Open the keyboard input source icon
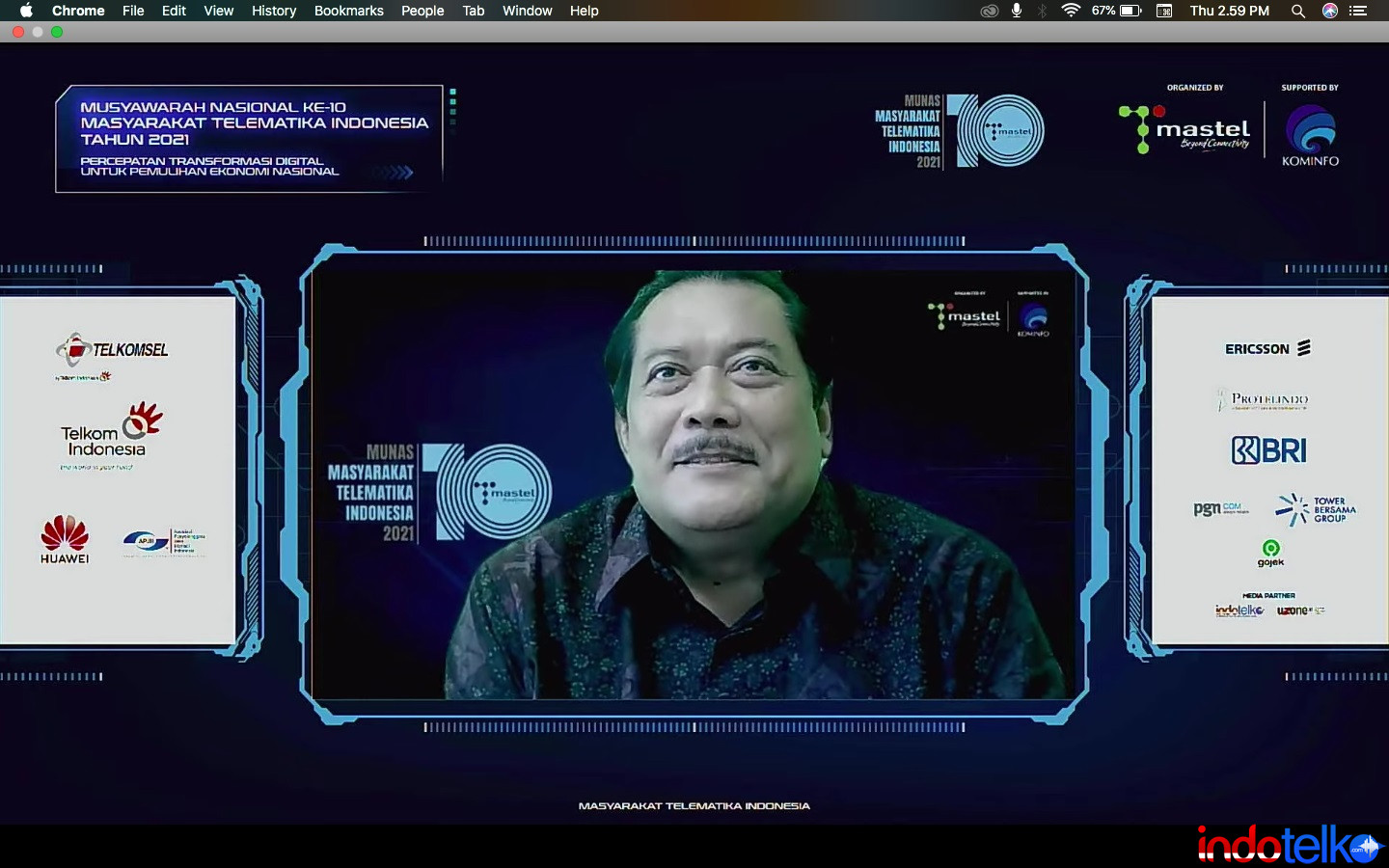The width and height of the screenshot is (1389, 868). click(1164, 11)
